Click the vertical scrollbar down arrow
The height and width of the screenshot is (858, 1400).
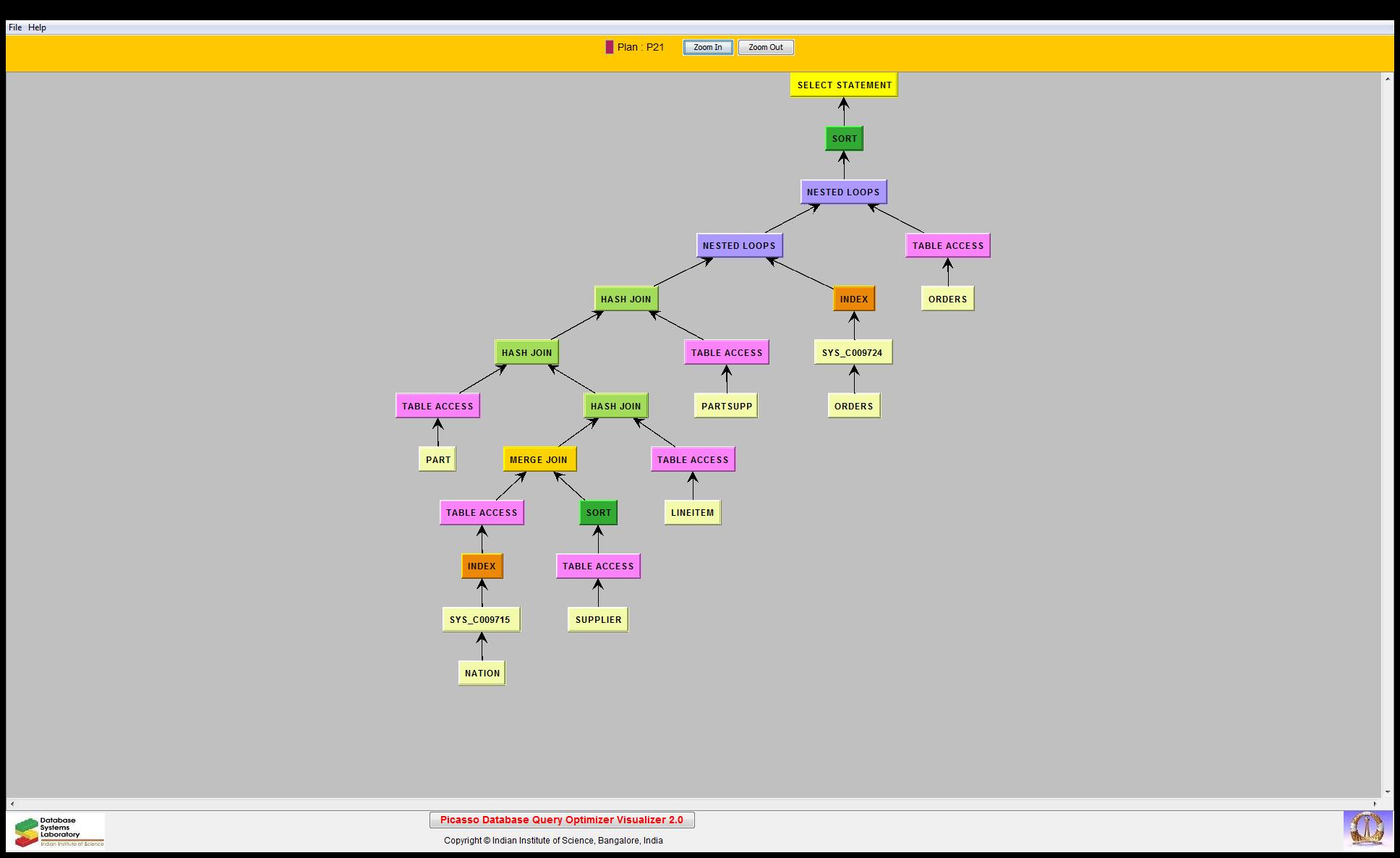[x=1388, y=792]
